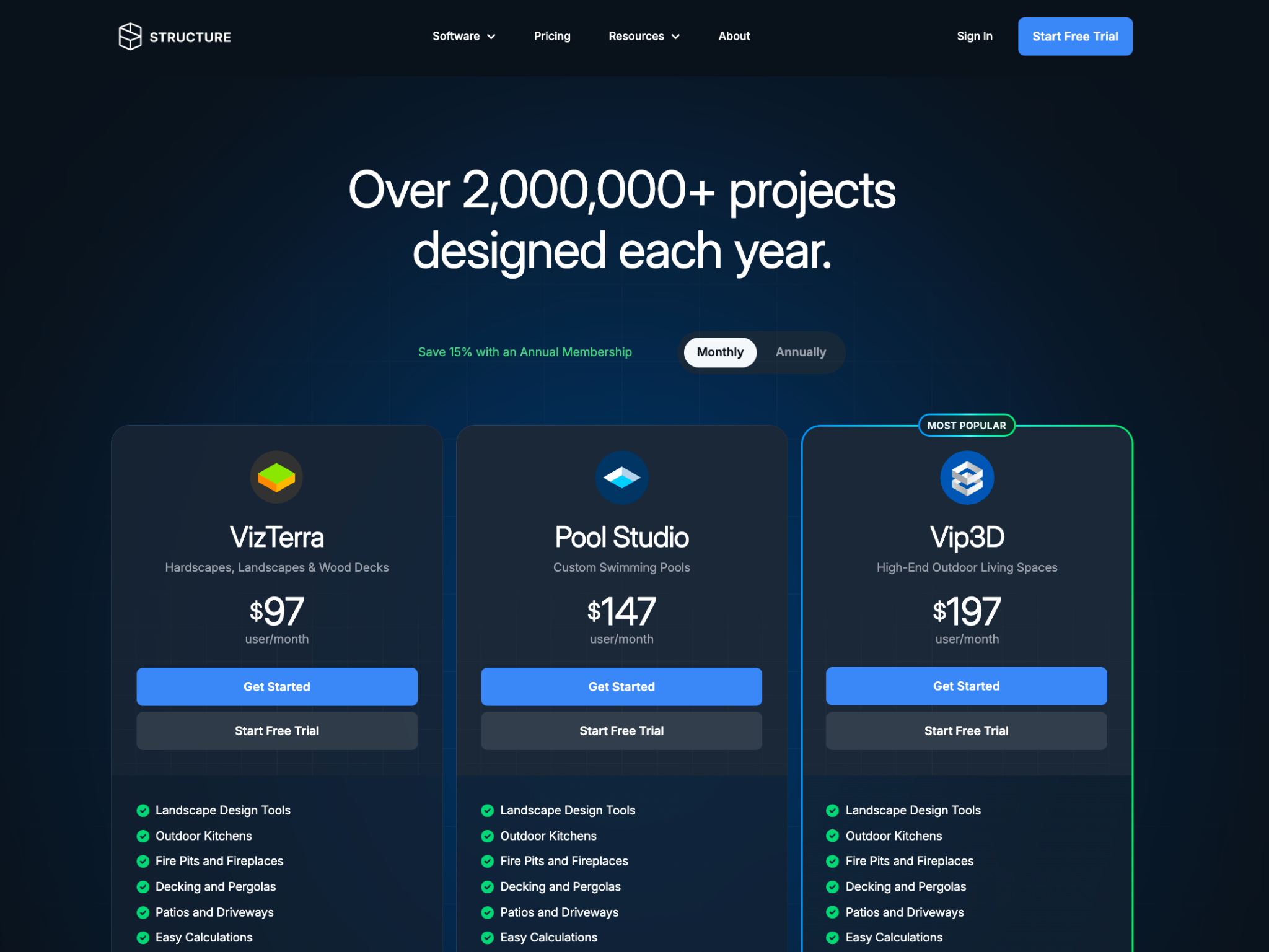Viewport: 1269px width, 952px height.
Task: Switch billing to Annually
Action: 801,352
